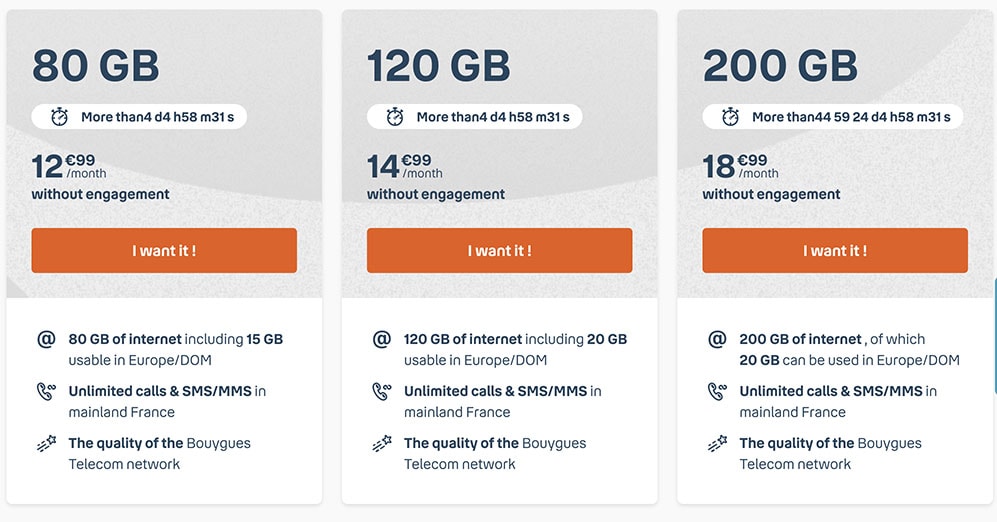Click the stopwatch icon on the 120 GB plan

[395, 117]
